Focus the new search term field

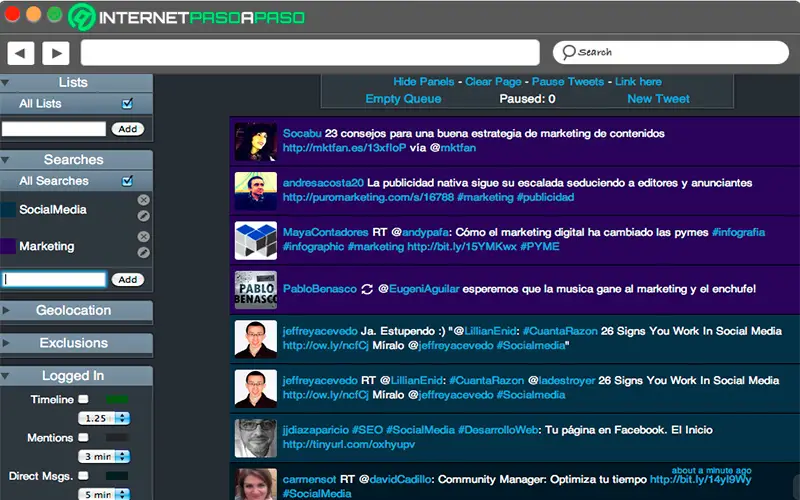pyautogui.click(x=54, y=280)
